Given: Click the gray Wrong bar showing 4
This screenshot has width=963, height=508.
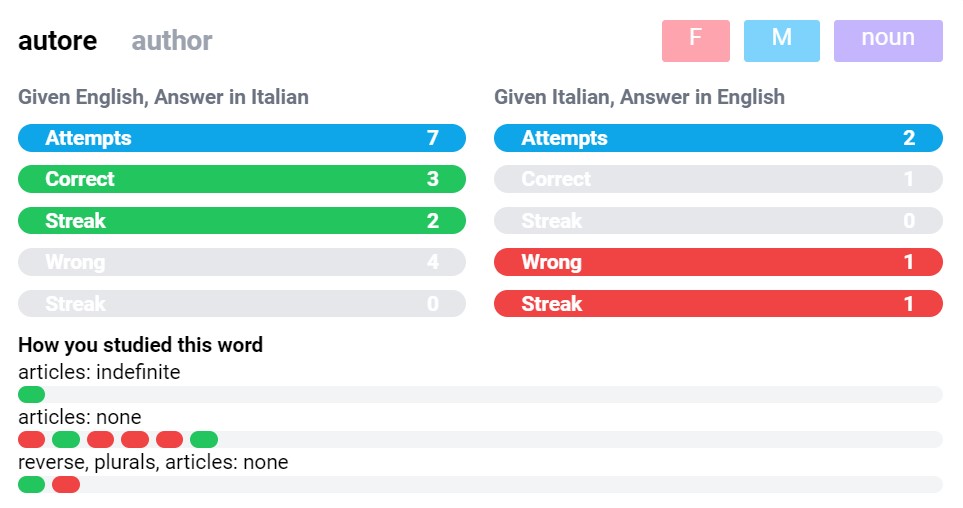Looking at the screenshot, I should pos(242,262).
